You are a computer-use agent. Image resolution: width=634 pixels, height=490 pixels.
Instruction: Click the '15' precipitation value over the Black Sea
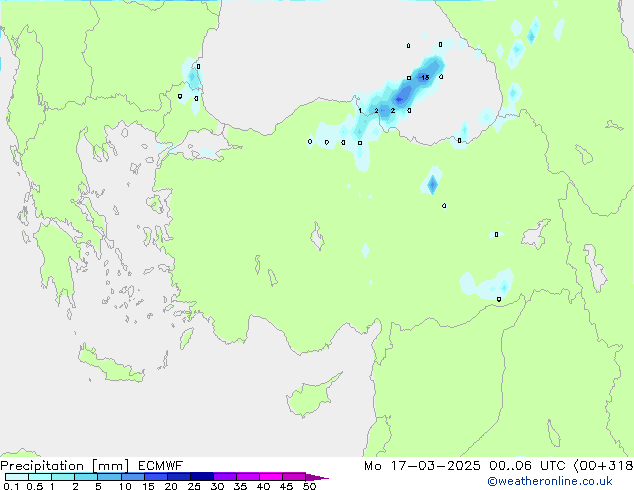pyautogui.click(x=425, y=77)
